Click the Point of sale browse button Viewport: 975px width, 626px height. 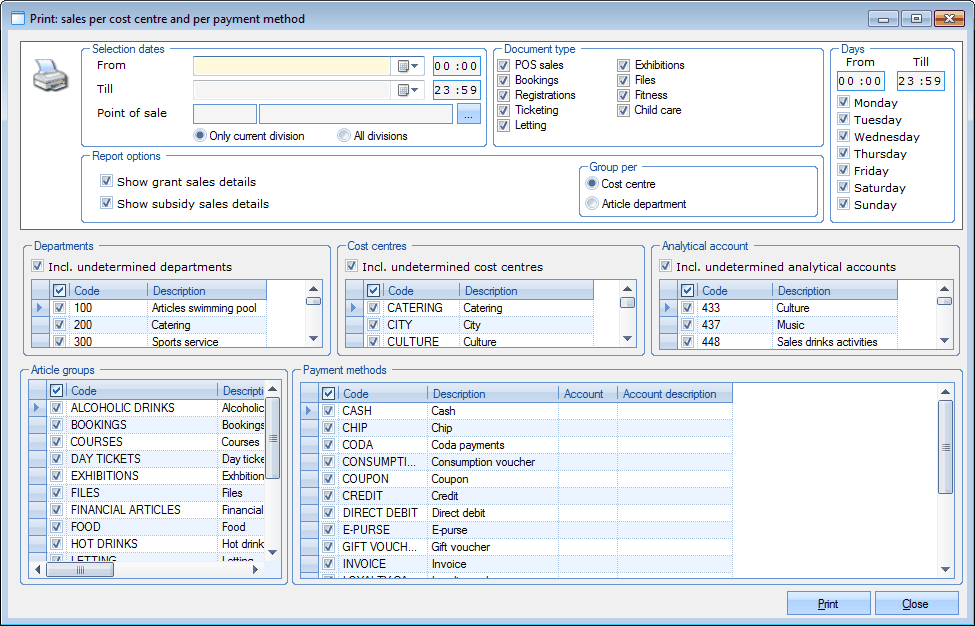click(x=469, y=114)
